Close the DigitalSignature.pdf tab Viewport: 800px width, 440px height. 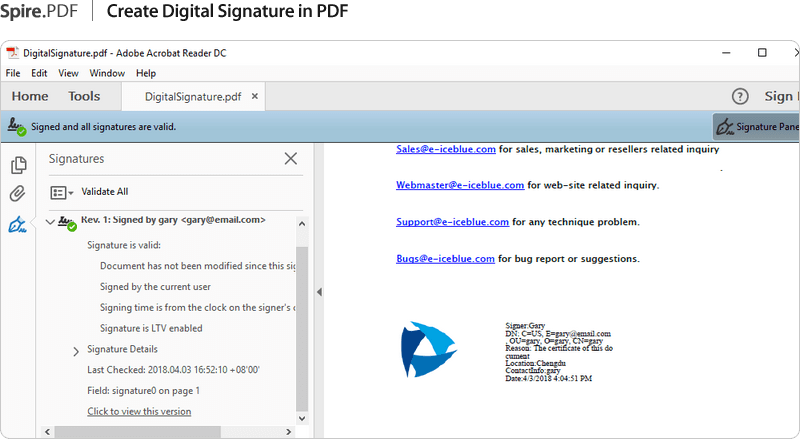tap(255, 96)
